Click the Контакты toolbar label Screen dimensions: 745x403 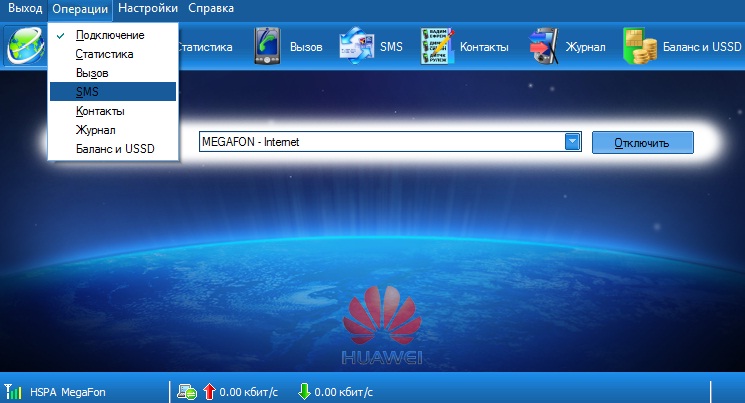484,47
